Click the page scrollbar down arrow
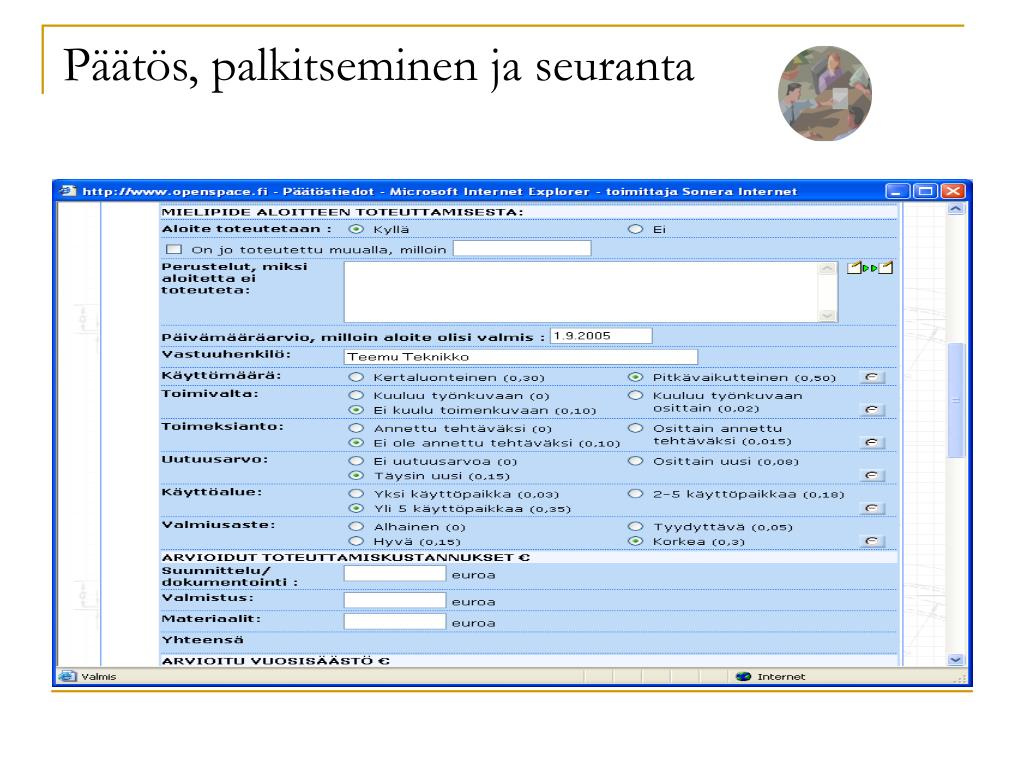This screenshot has height=768, width=1024. (x=955, y=660)
